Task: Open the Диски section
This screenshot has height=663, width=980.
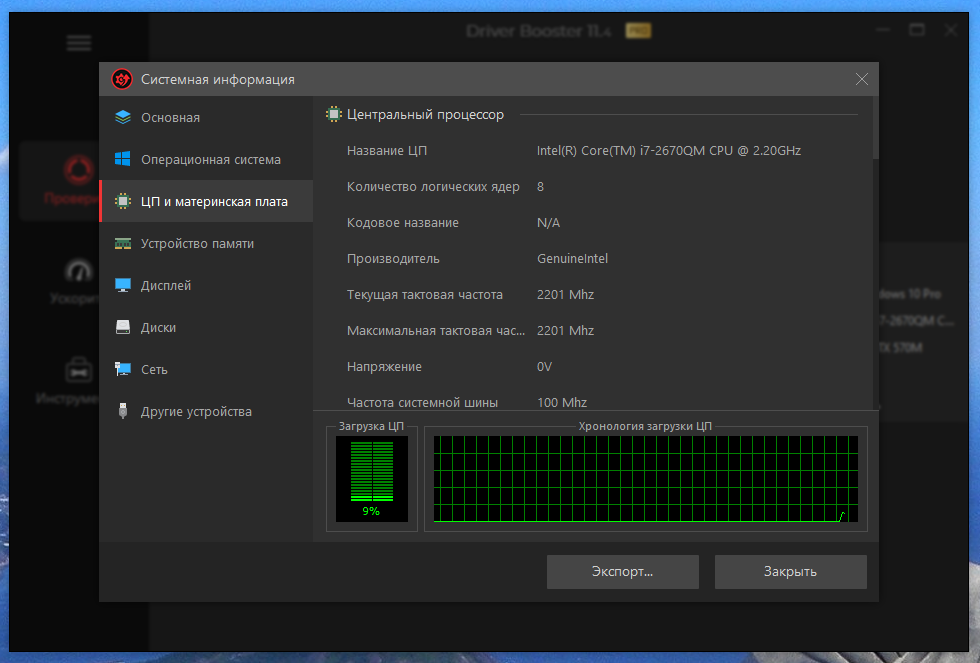Action: [206, 327]
